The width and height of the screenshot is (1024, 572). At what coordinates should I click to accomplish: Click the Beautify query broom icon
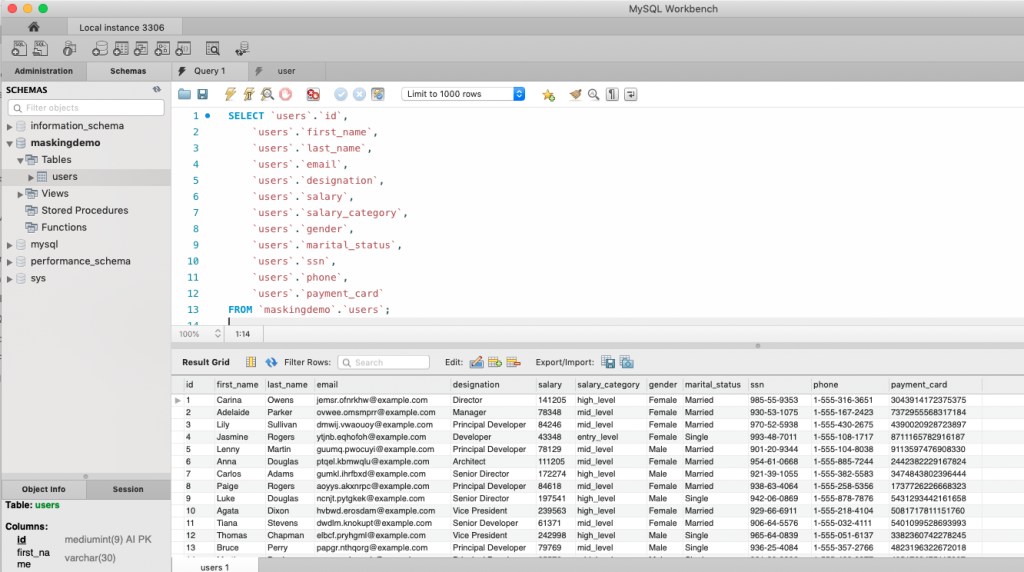pyautogui.click(x=575, y=94)
